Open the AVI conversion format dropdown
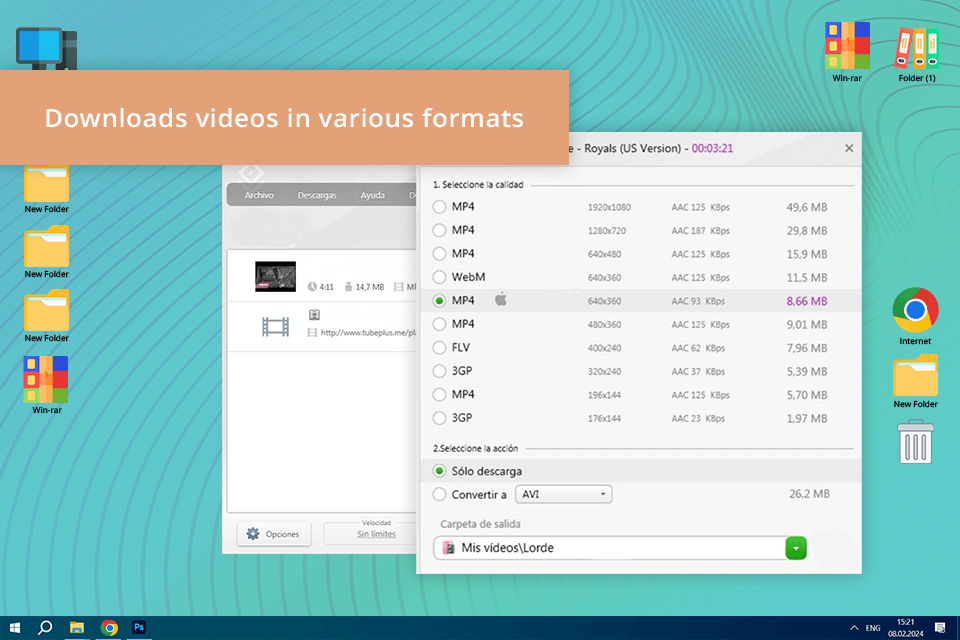Image resolution: width=960 pixels, height=640 pixels. pos(563,494)
